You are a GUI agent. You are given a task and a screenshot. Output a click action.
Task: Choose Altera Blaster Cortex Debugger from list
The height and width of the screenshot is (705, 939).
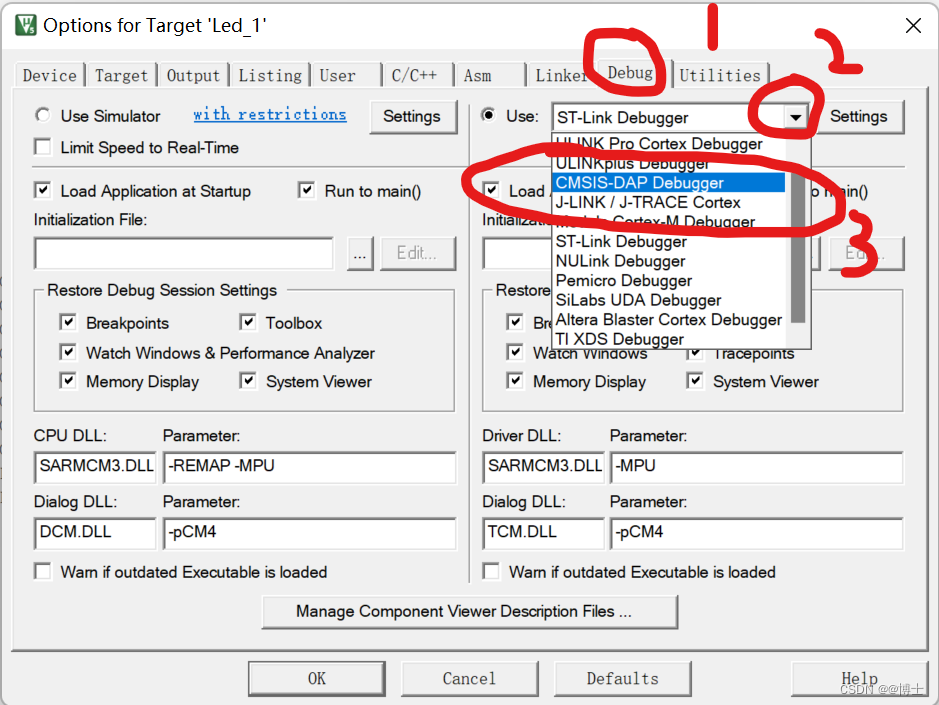pyautogui.click(x=668, y=320)
